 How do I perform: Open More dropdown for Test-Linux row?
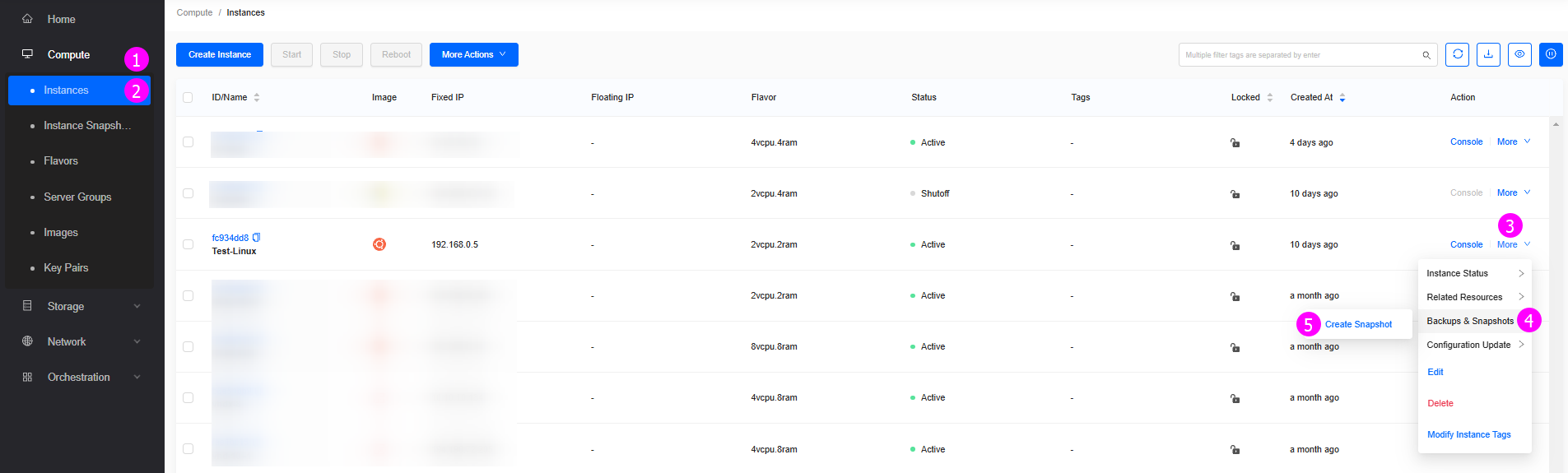(x=1514, y=244)
